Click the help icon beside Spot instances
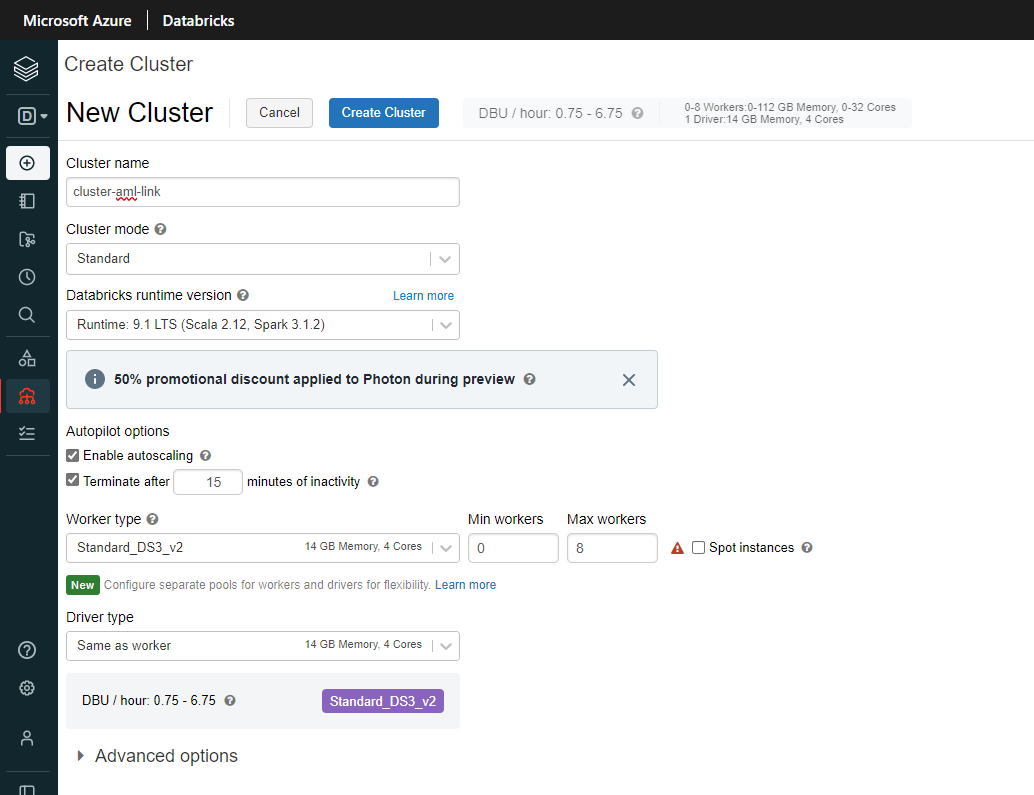The height and width of the screenshot is (795, 1034). (x=806, y=547)
